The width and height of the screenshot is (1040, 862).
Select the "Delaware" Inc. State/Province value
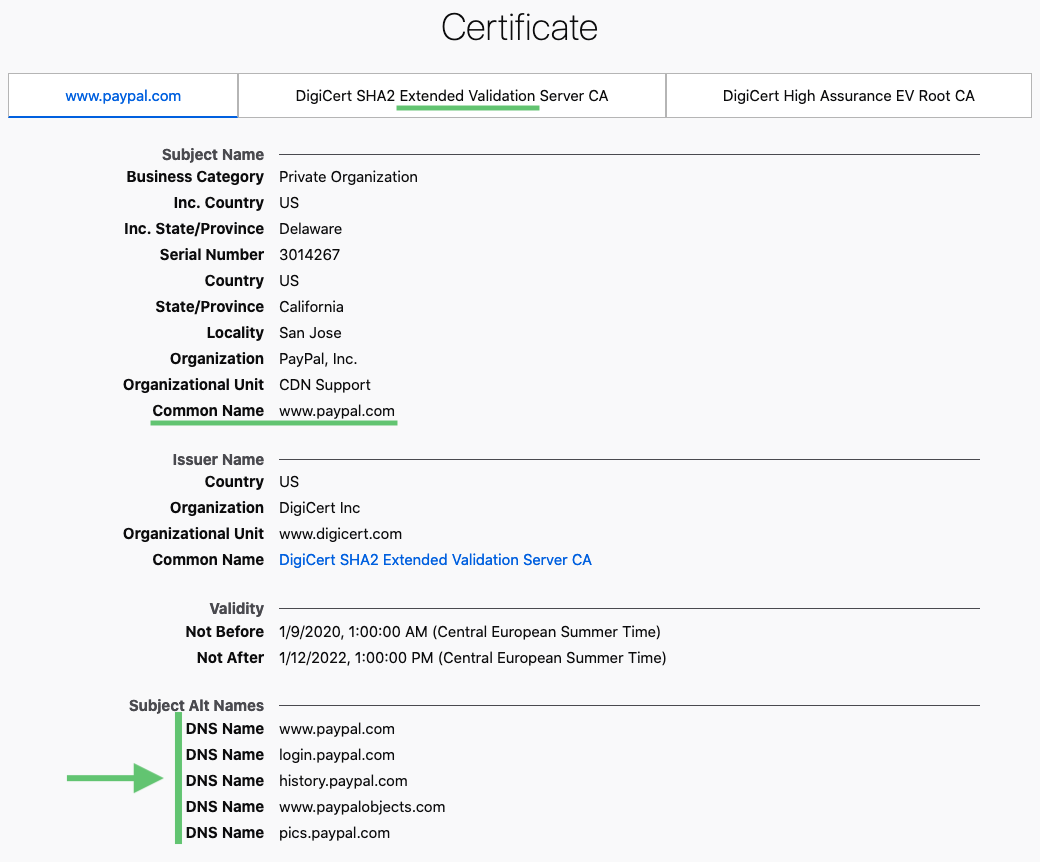tap(310, 229)
